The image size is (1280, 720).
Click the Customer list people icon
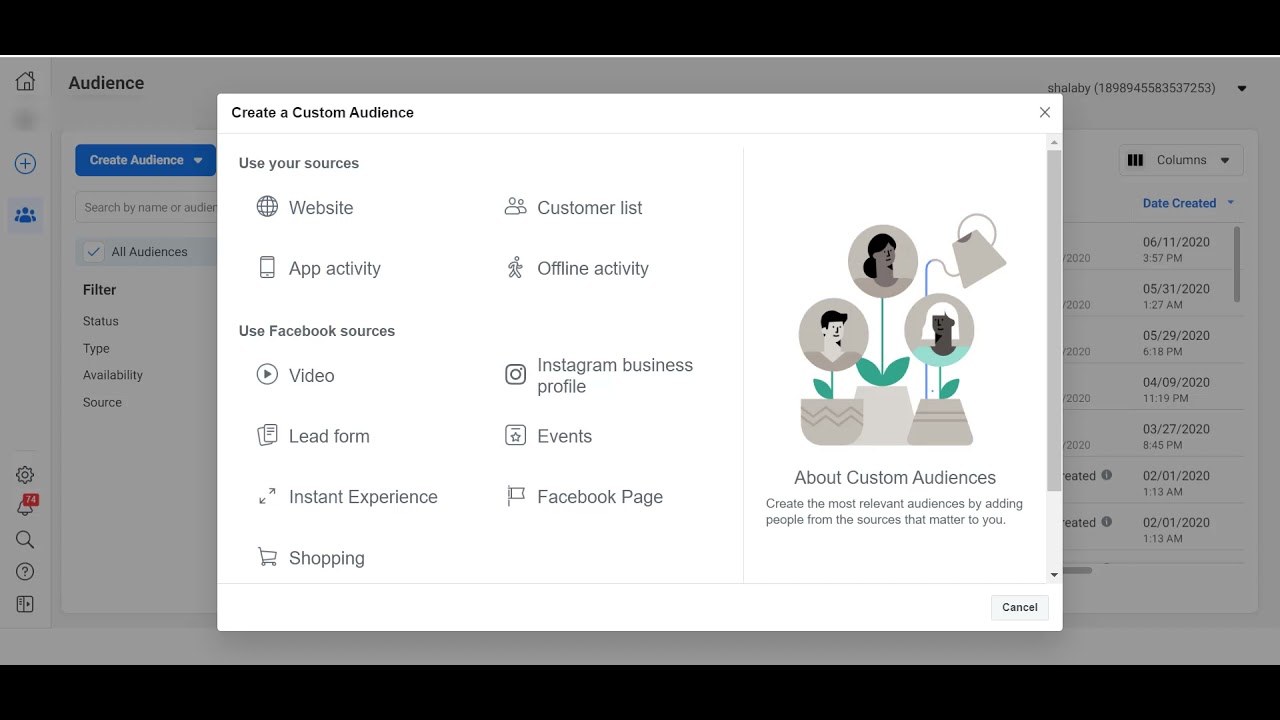coord(515,207)
